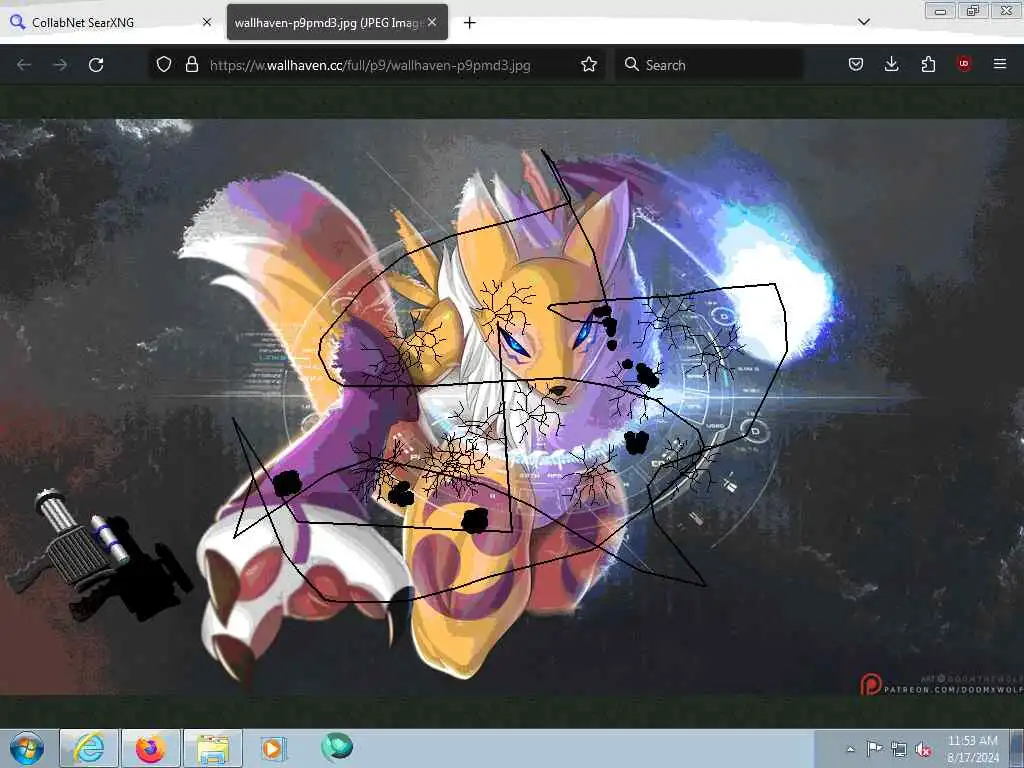1024x768 pixels.
Task: Reload the current page
Action: pos(96,65)
